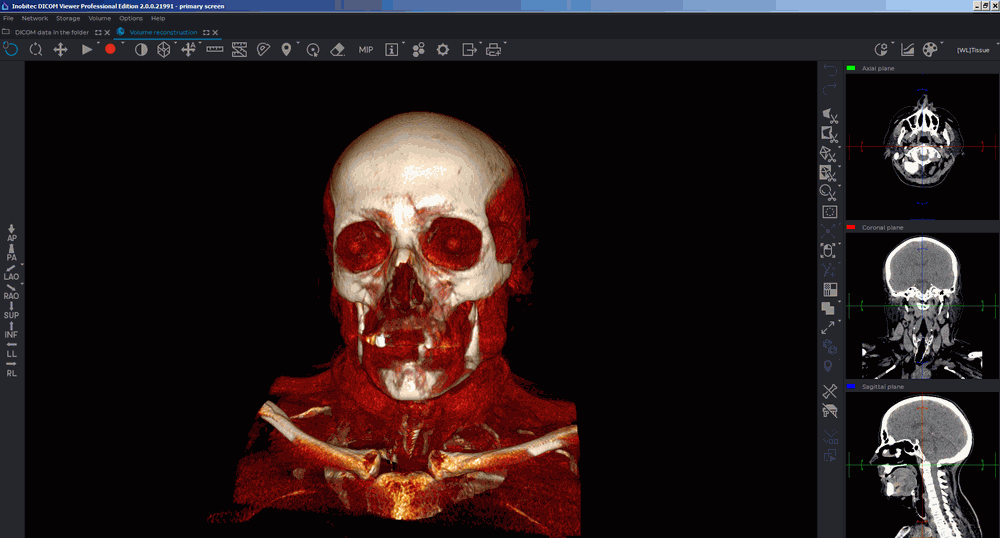Select the Ruler measurement tool
The width and height of the screenshot is (1000, 538).
pos(214,49)
